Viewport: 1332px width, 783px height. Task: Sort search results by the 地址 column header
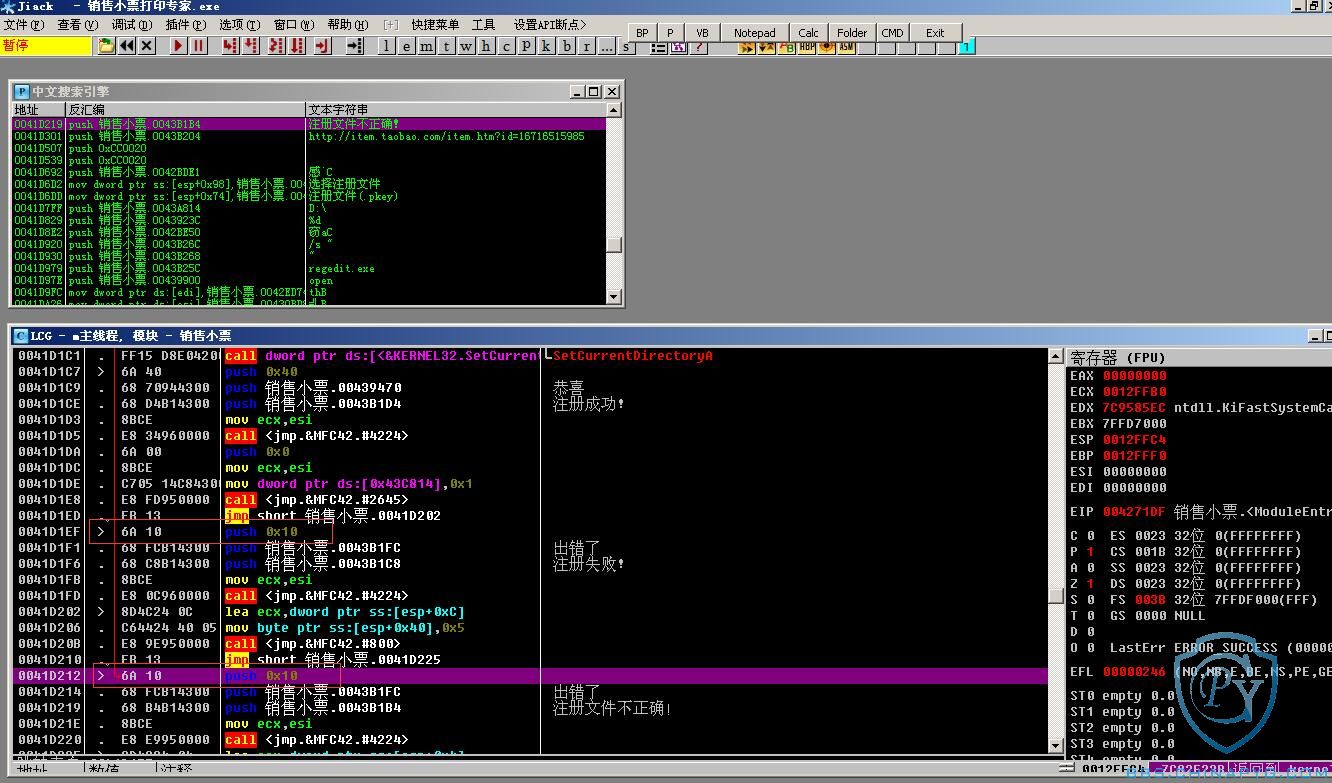coord(39,109)
